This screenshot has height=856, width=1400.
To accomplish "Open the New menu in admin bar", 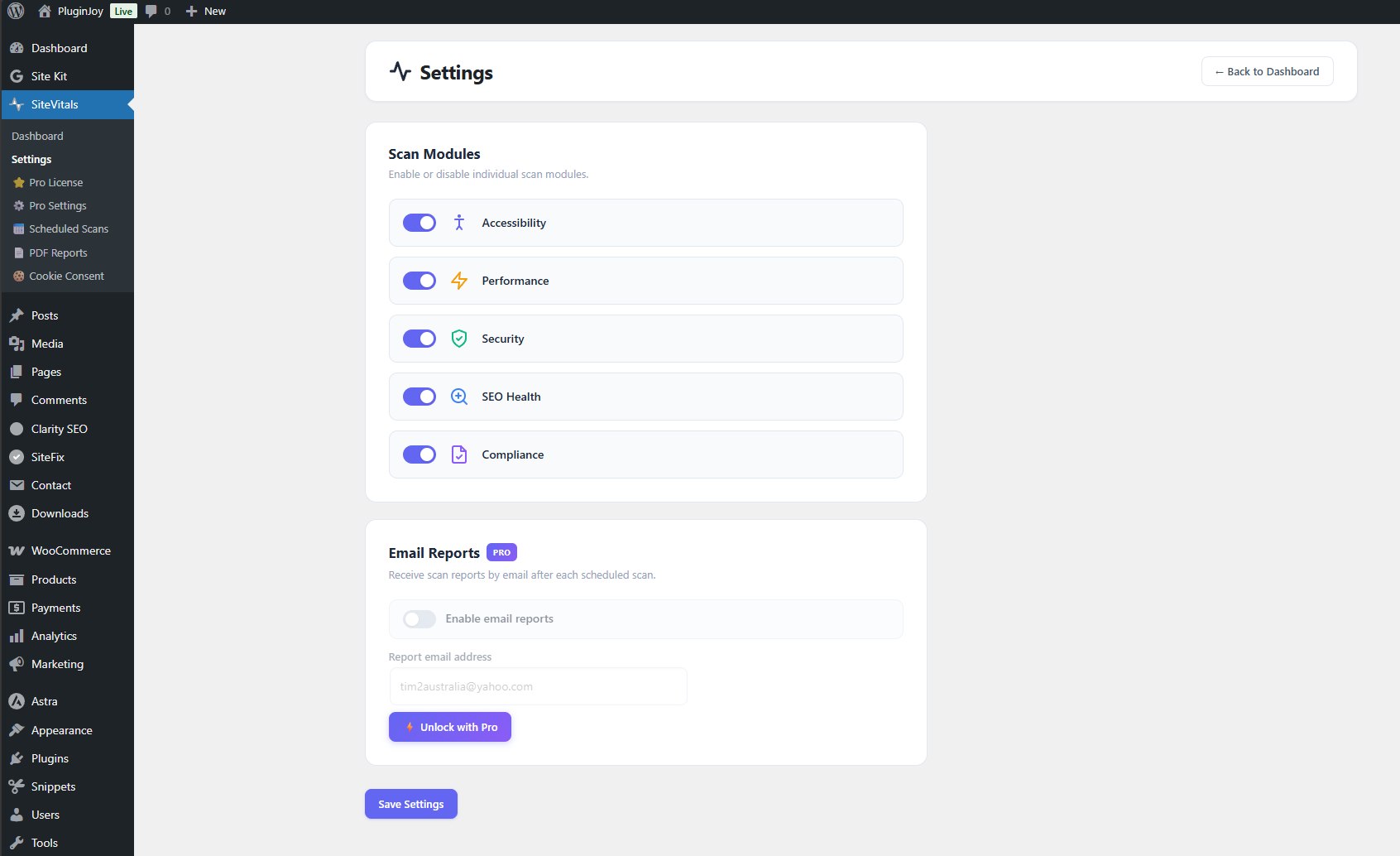I will (x=205, y=11).
